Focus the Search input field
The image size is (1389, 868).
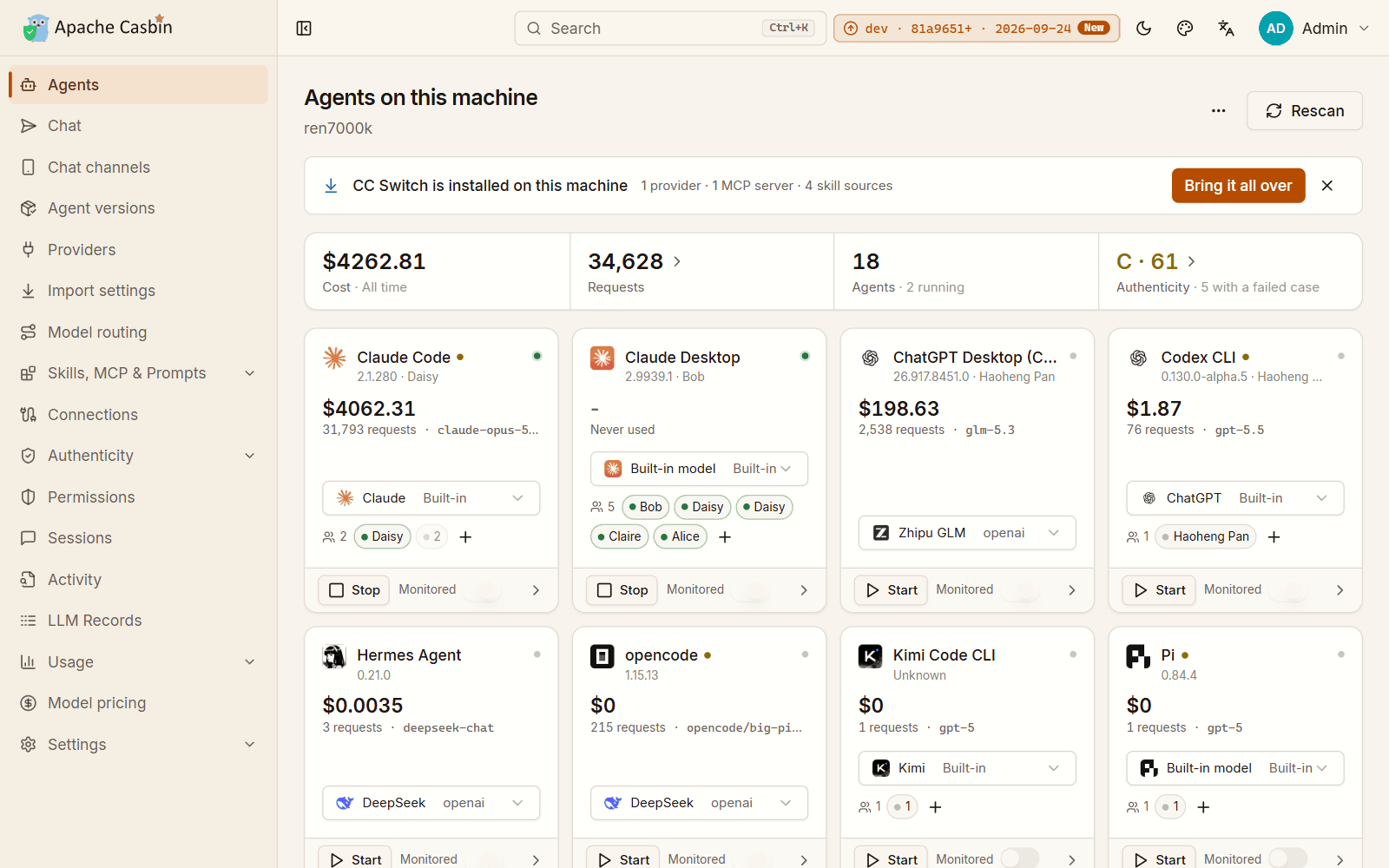click(x=670, y=29)
